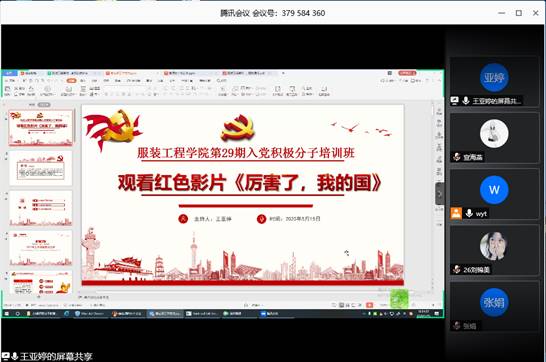Collapse the participant panel with the side arrow

point(440,194)
